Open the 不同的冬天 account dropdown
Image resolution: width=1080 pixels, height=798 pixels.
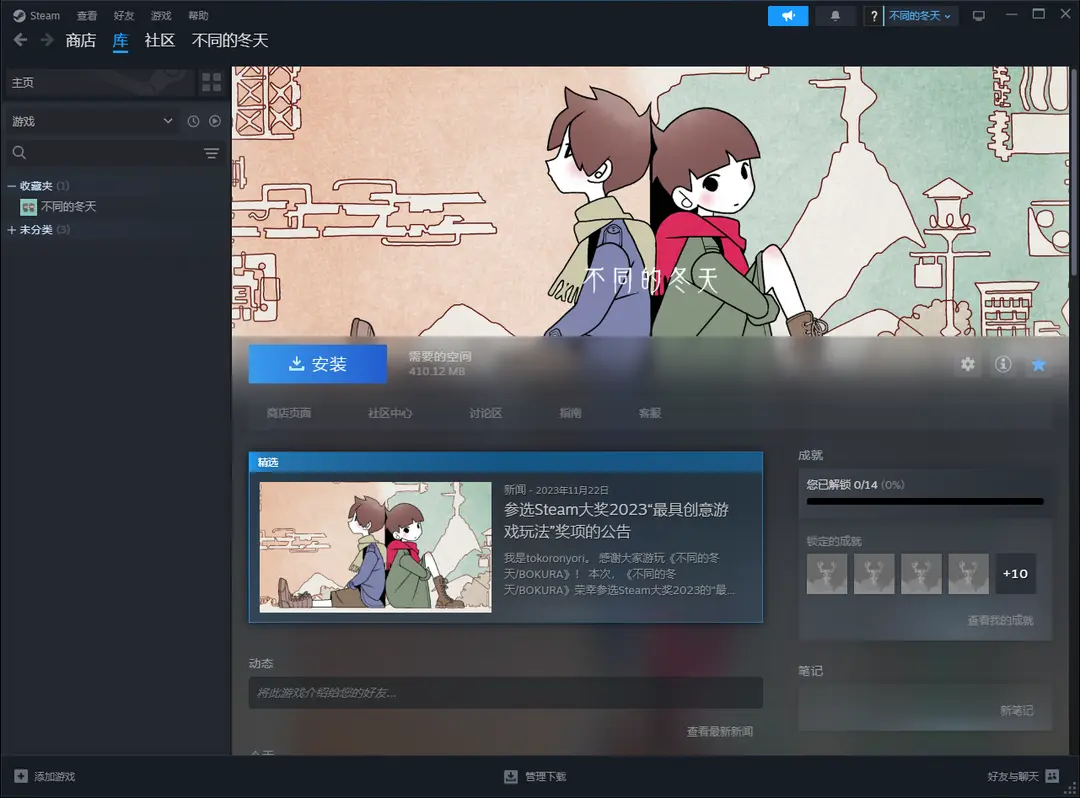click(x=920, y=16)
